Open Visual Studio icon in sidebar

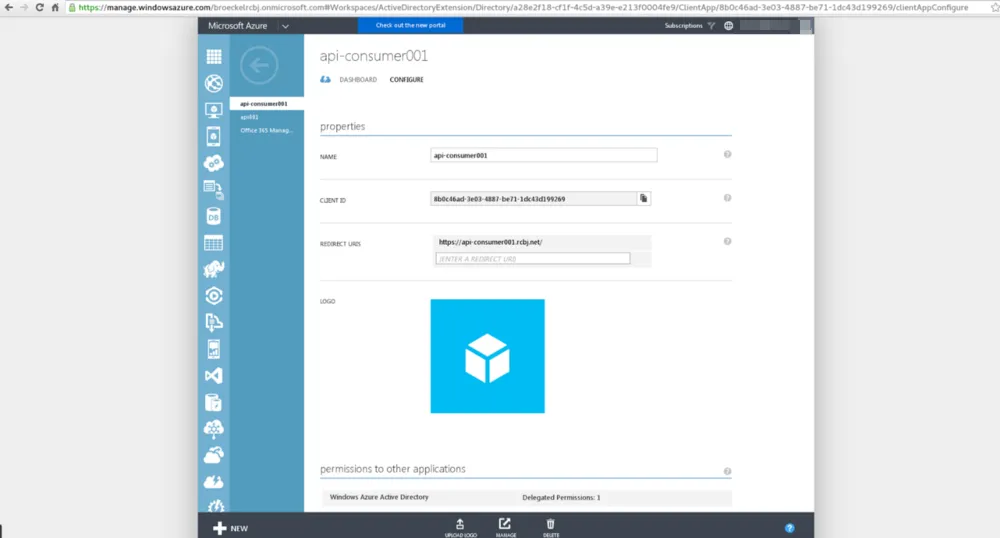click(x=214, y=375)
